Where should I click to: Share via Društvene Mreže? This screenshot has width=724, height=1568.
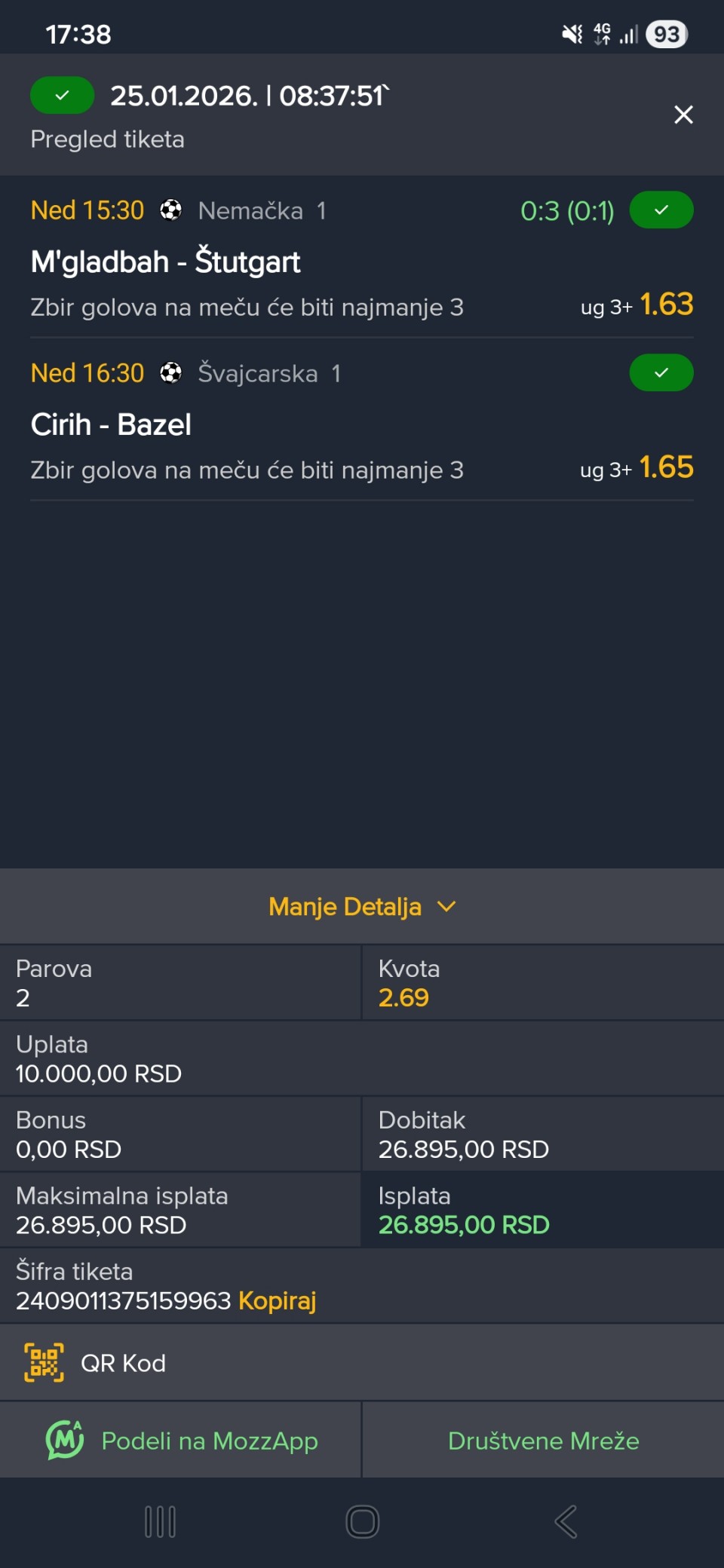(543, 1441)
